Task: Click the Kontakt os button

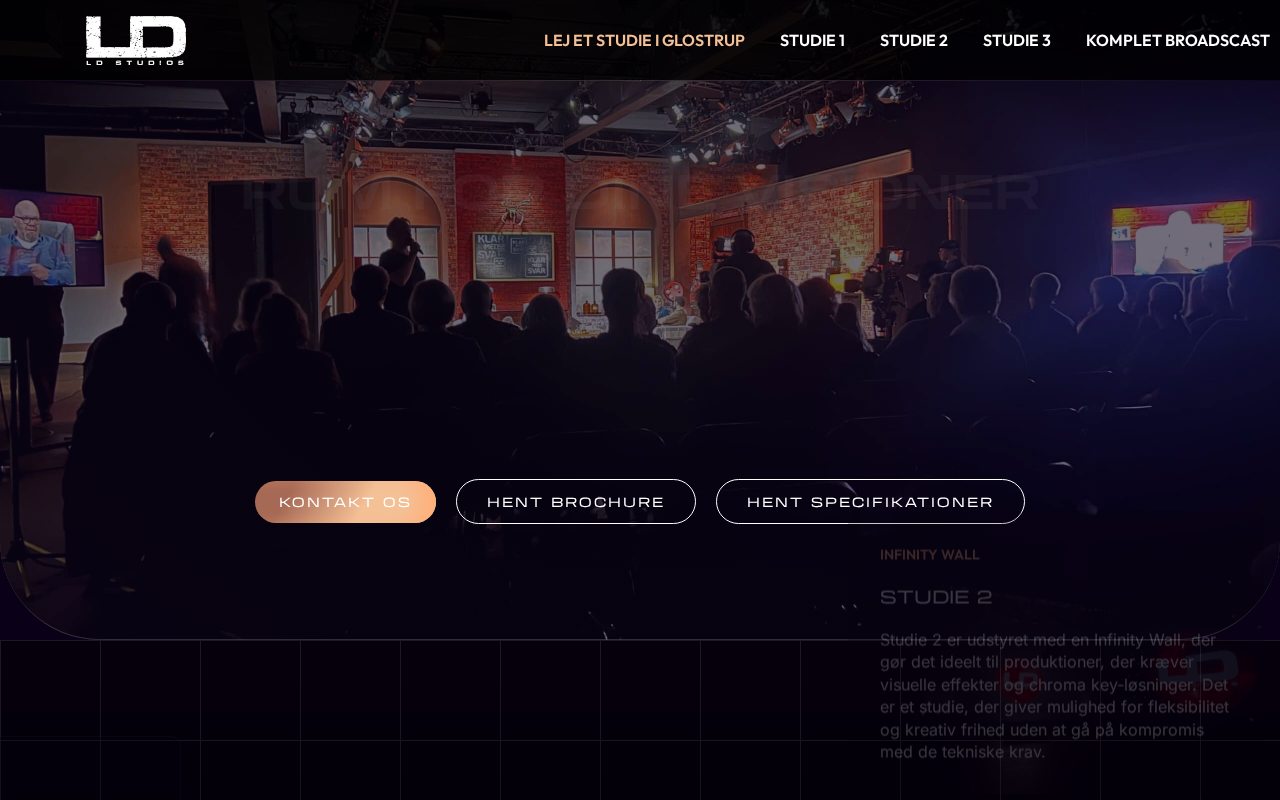Action: [345, 502]
